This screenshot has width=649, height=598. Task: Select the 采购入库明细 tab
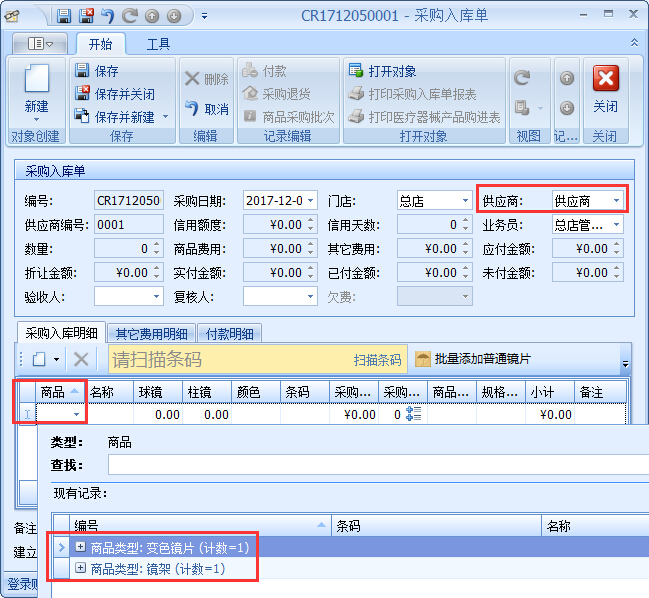pyautogui.click(x=61, y=333)
